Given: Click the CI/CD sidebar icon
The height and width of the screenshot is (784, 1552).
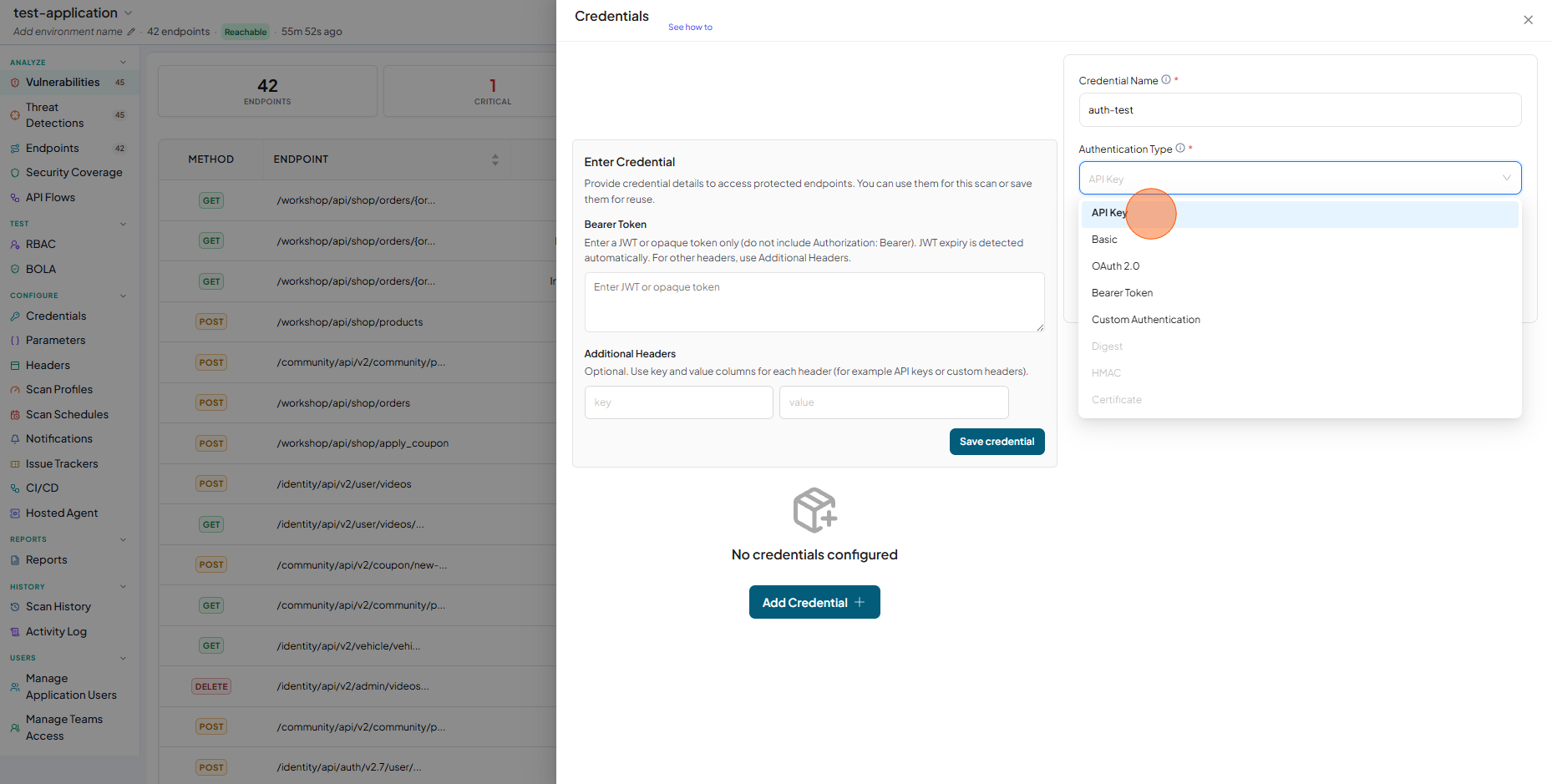Looking at the screenshot, I should pyautogui.click(x=15, y=488).
